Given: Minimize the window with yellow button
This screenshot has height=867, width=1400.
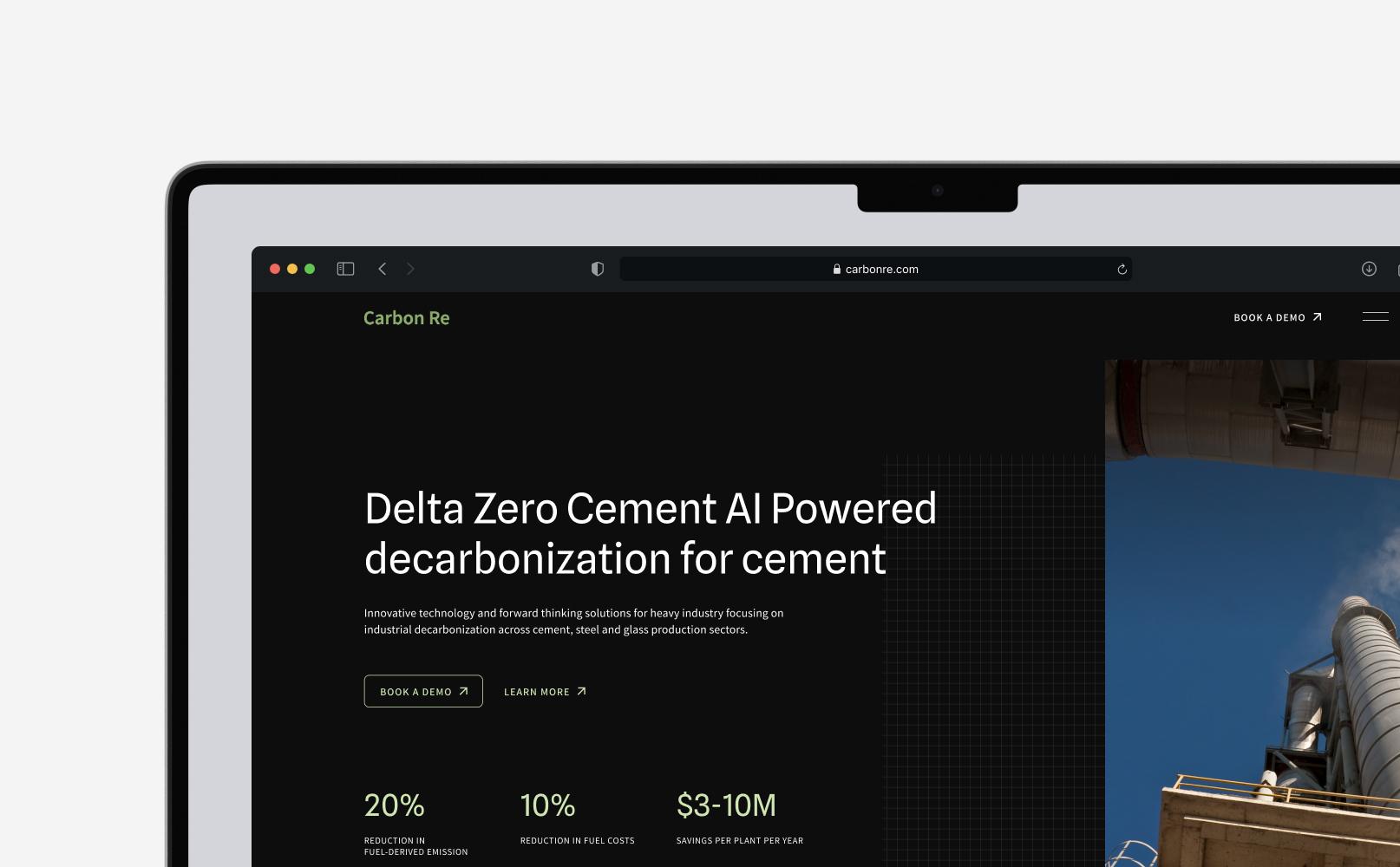Looking at the screenshot, I should pos(292,269).
